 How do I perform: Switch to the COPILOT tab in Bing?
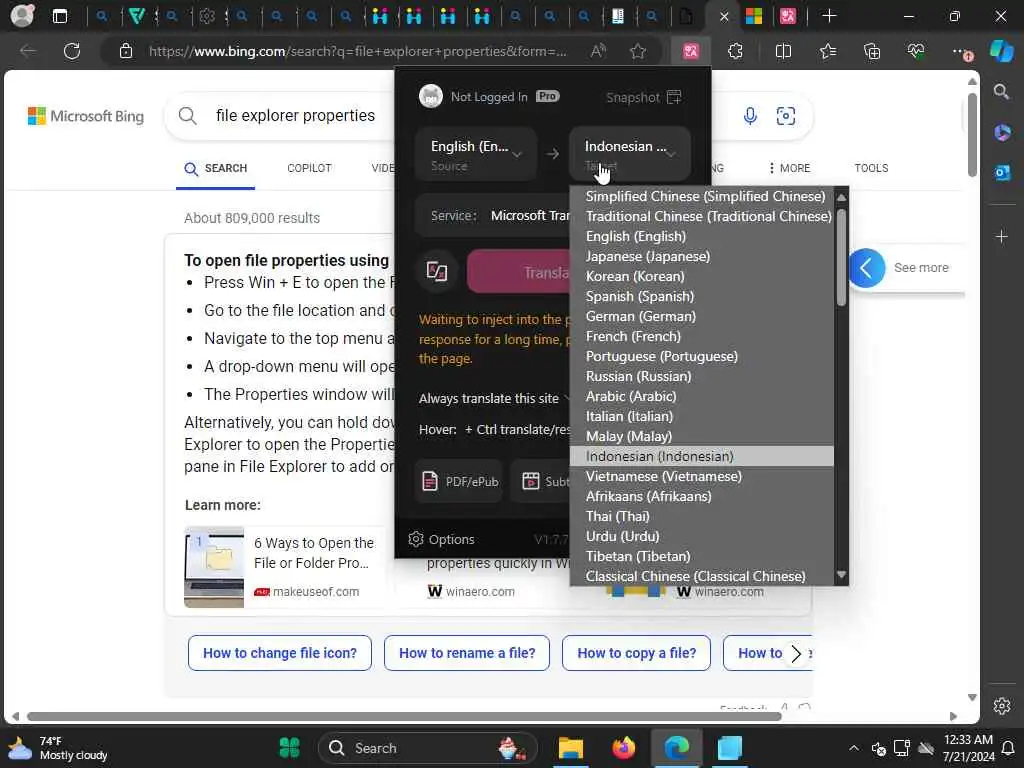(x=309, y=168)
